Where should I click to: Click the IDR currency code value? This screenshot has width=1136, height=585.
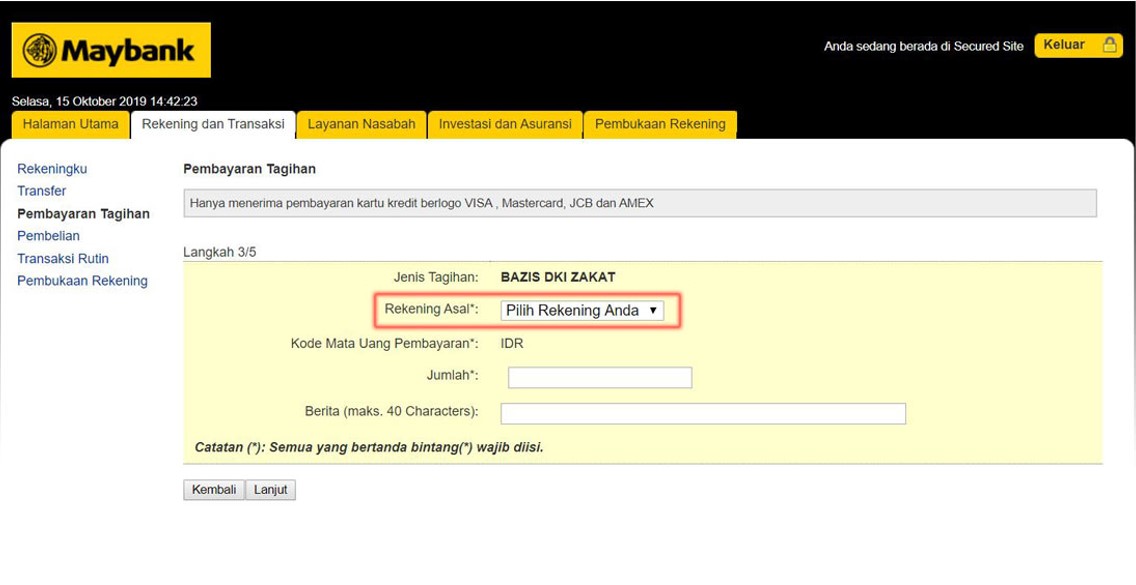click(511, 344)
